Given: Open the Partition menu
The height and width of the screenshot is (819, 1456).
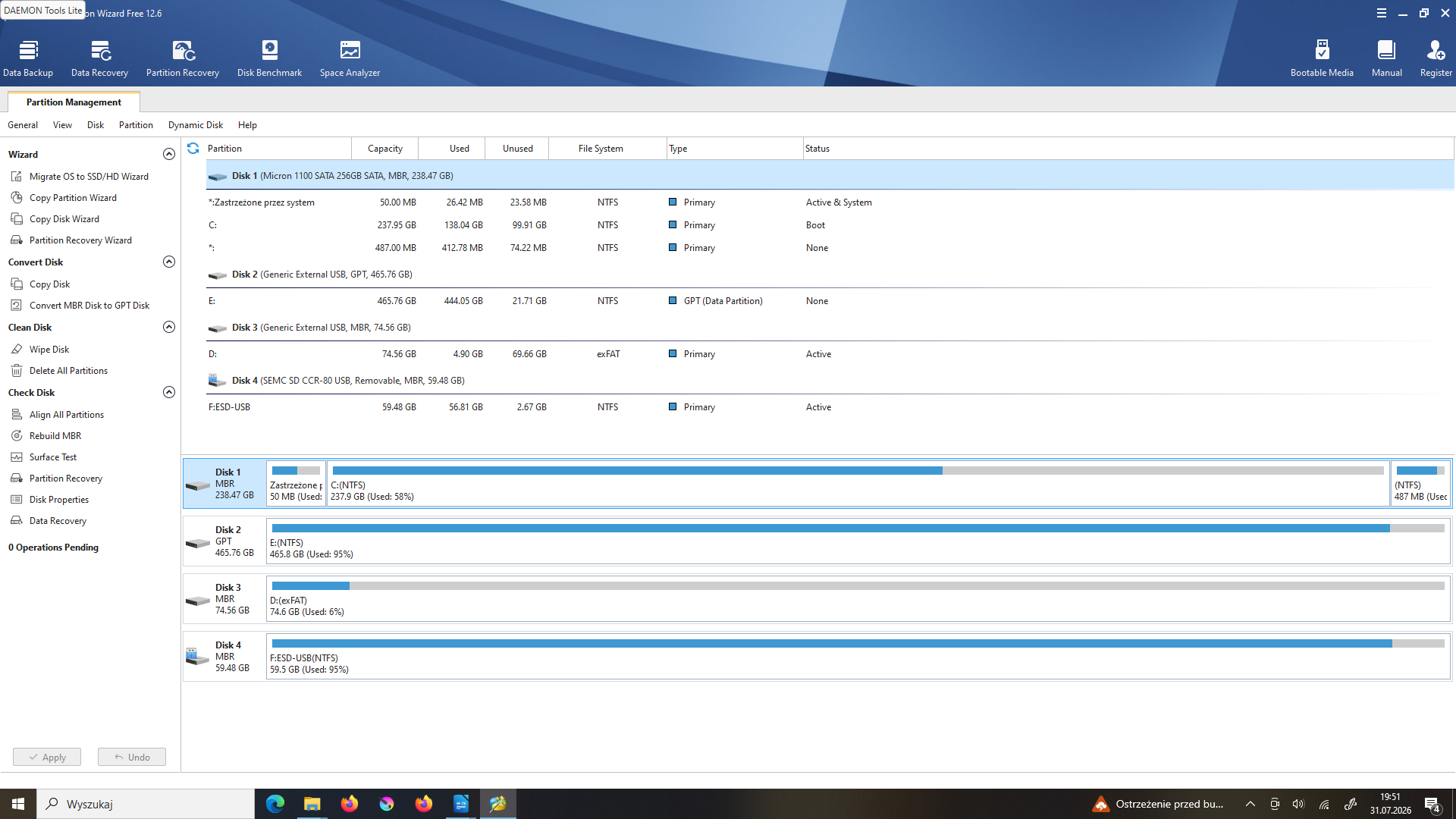Looking at the screenshot, I should tap(136, 125).
